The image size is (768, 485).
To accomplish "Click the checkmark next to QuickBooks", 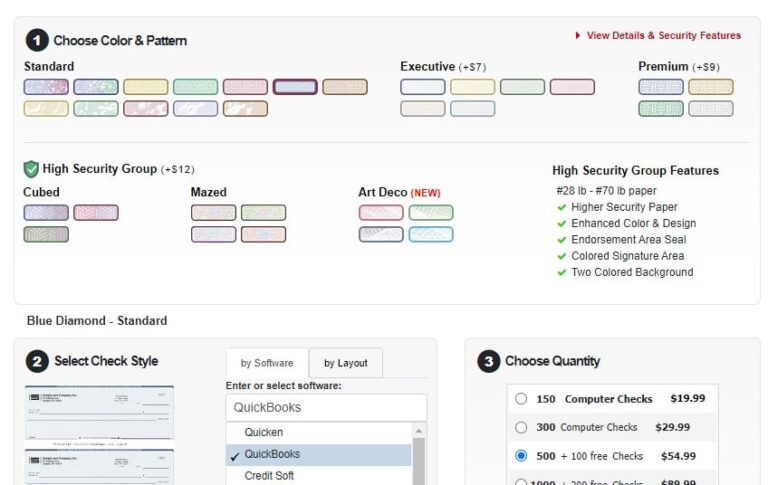I will 234,455.
